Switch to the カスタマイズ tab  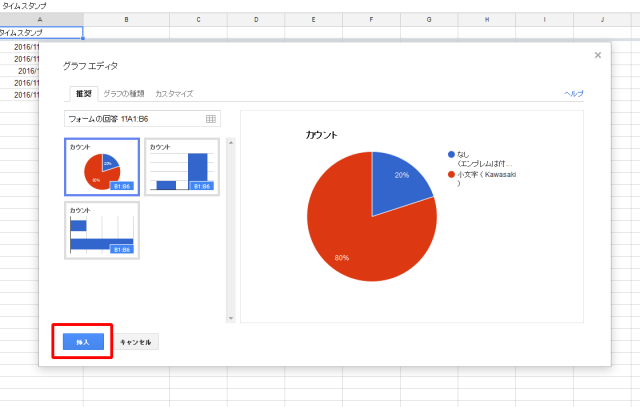pyautogui.click(x=174, y=94)
